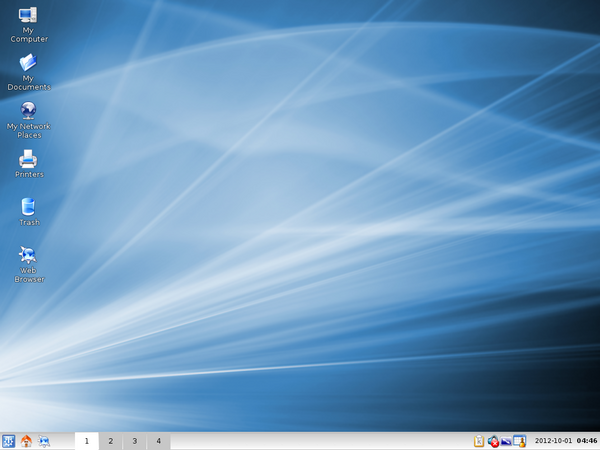The image size is (600, 450).
Task: Open the calendar reminder tray icon
Action: point(519,441)
